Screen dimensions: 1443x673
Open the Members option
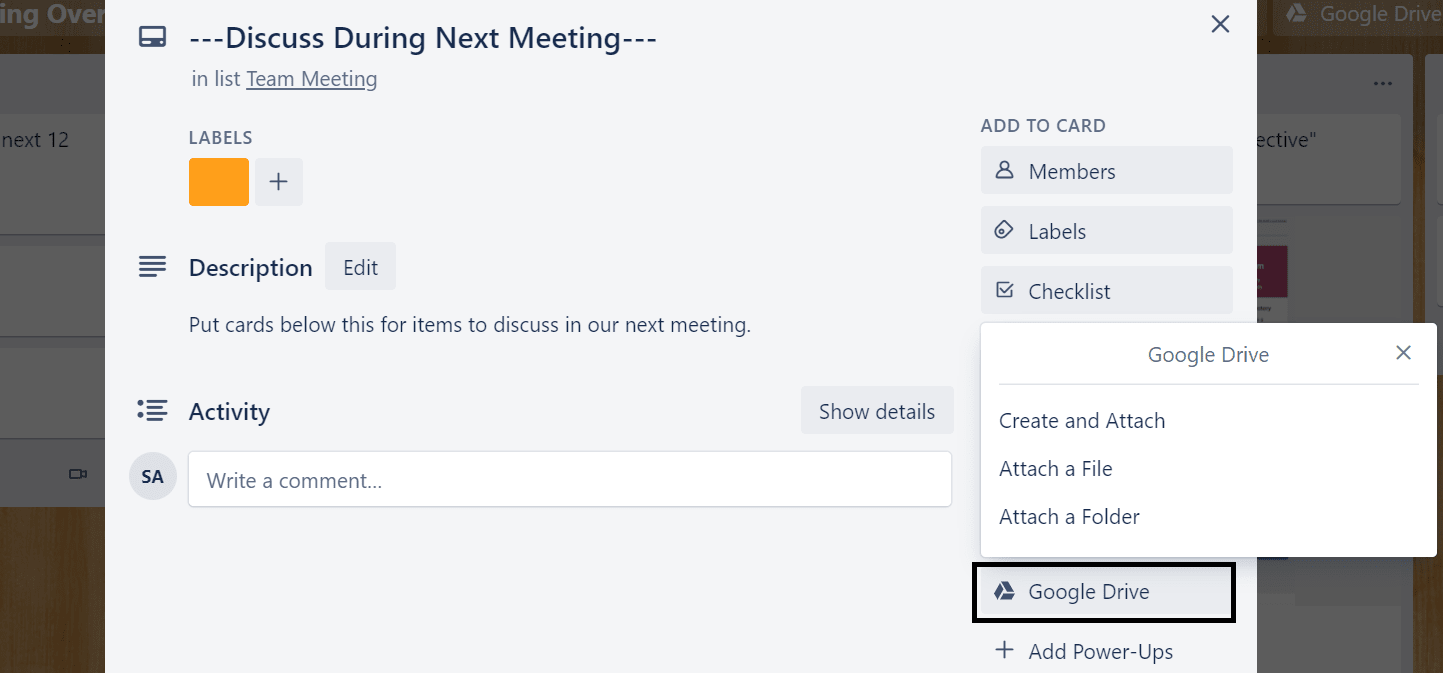pyautogui.click(x=1107, y=171)
